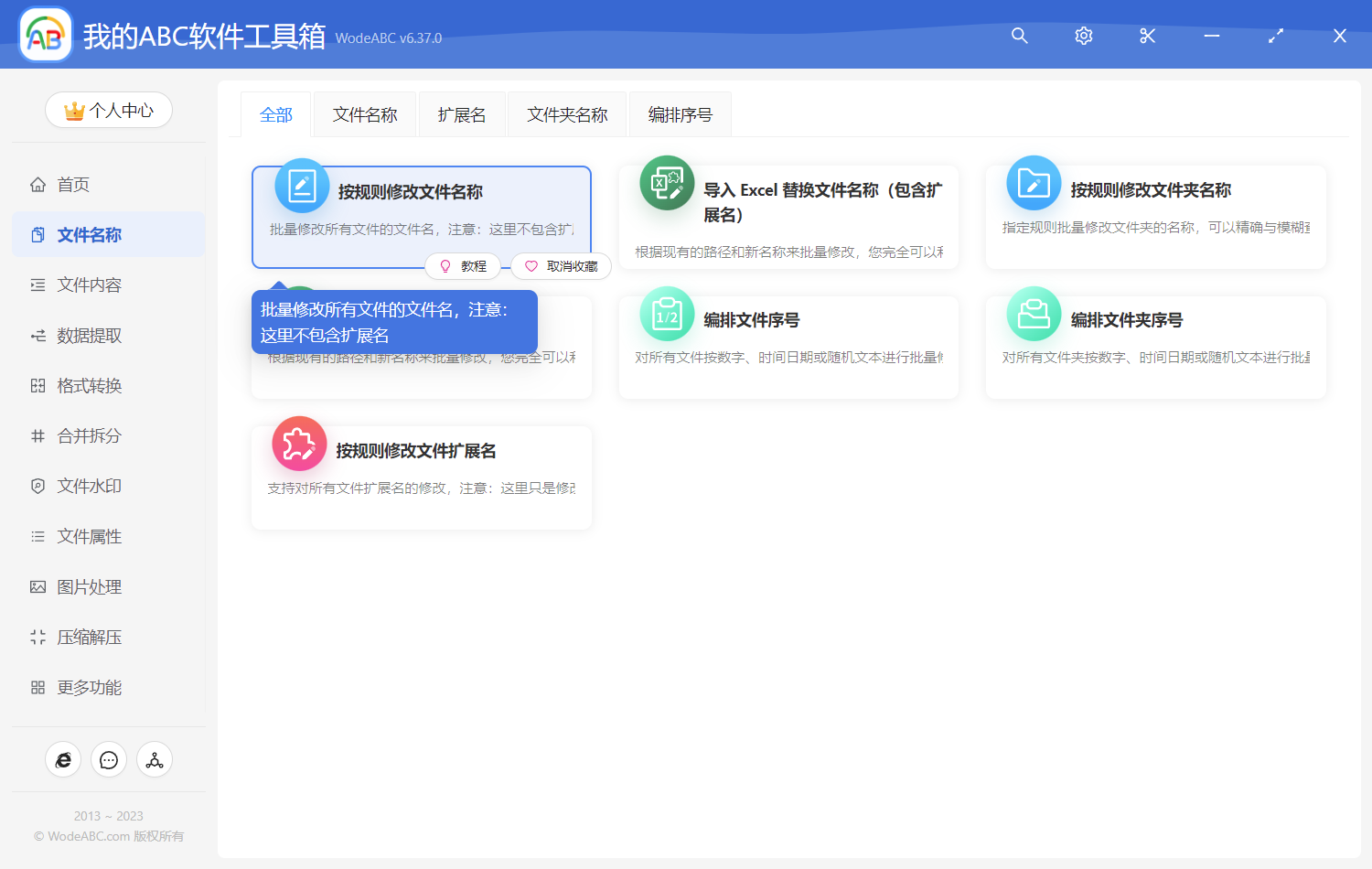Viewport: 1372px width, 869px height.
Task: Click the share nodes icon in sidebar
Action: coord(155,759)
